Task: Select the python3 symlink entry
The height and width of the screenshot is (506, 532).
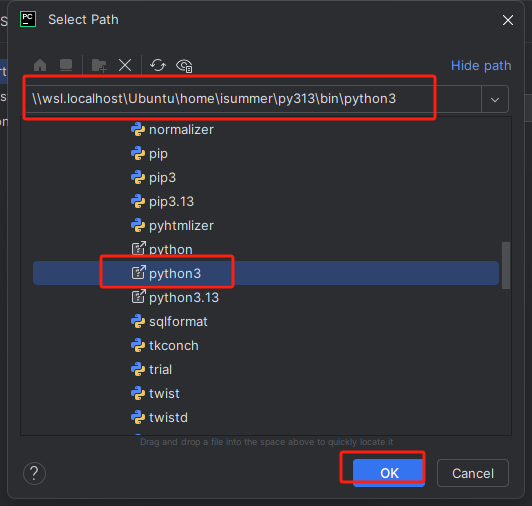Action: (x=266, y=273)
